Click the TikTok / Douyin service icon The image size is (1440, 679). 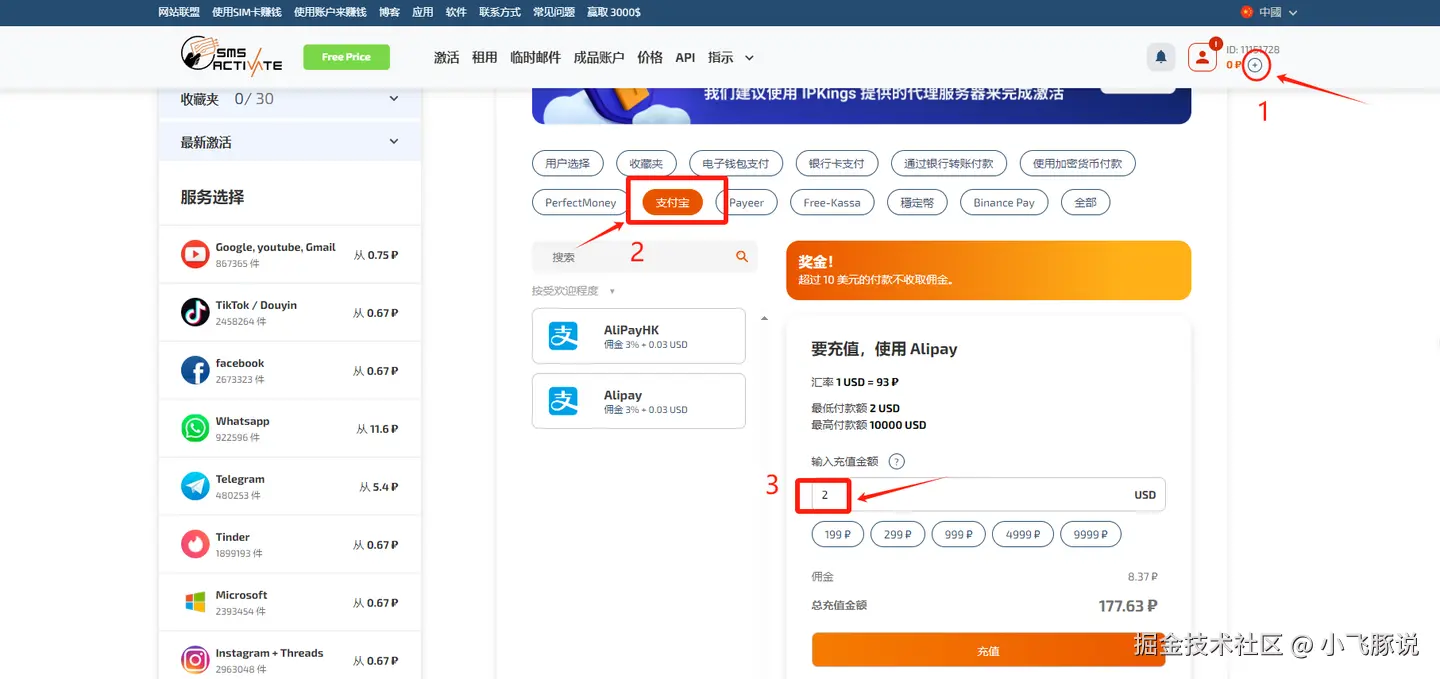(195, 312)
